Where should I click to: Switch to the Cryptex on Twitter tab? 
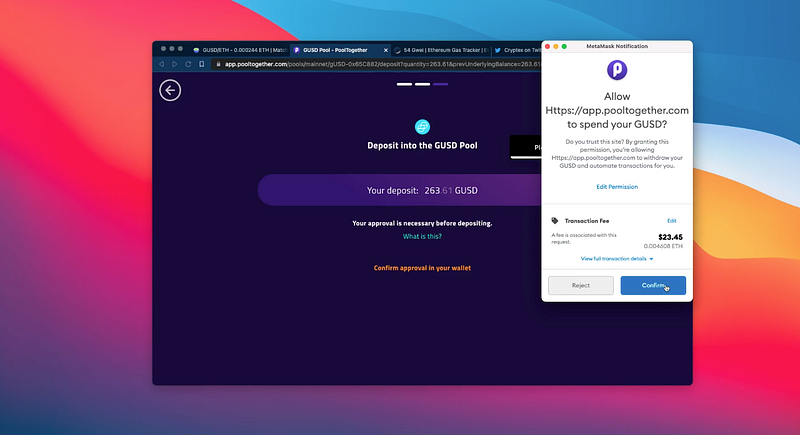(x=517, y=50)
